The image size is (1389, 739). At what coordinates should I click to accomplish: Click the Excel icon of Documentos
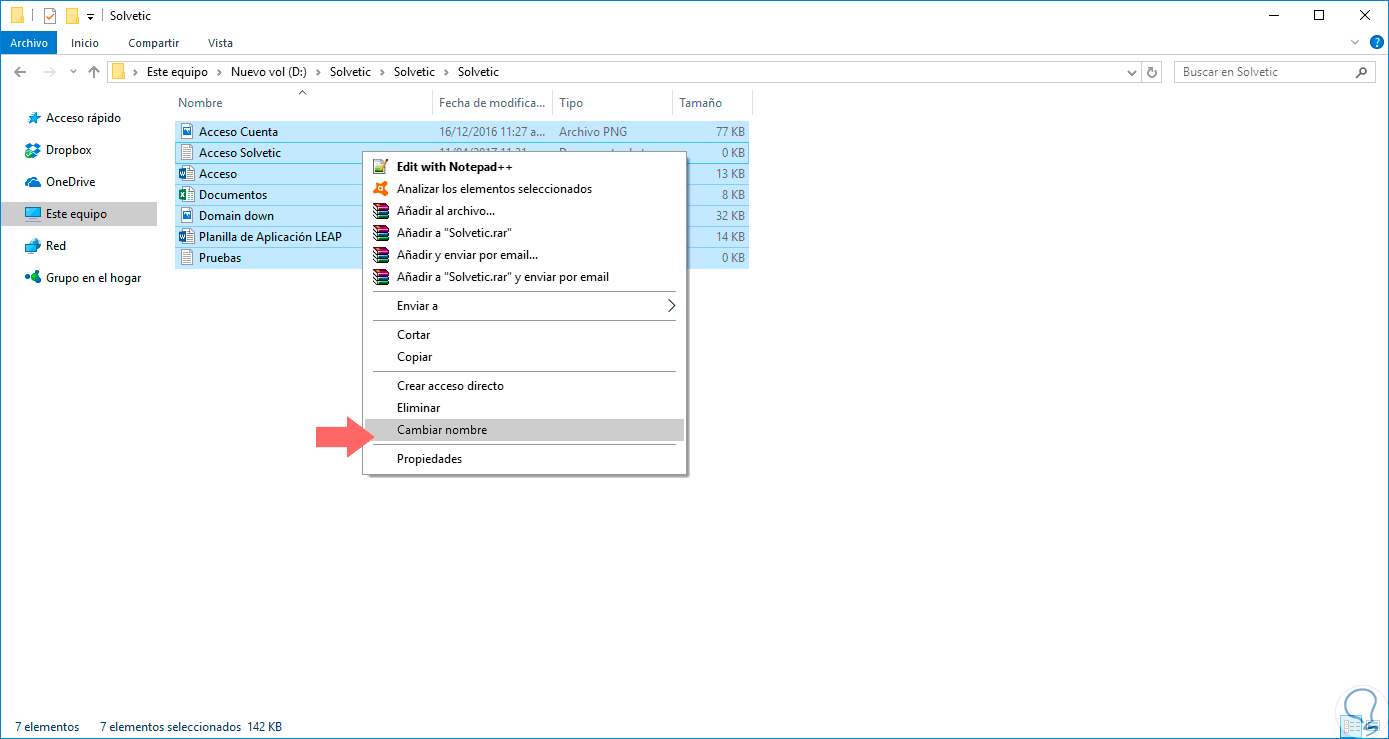point(186,195)
